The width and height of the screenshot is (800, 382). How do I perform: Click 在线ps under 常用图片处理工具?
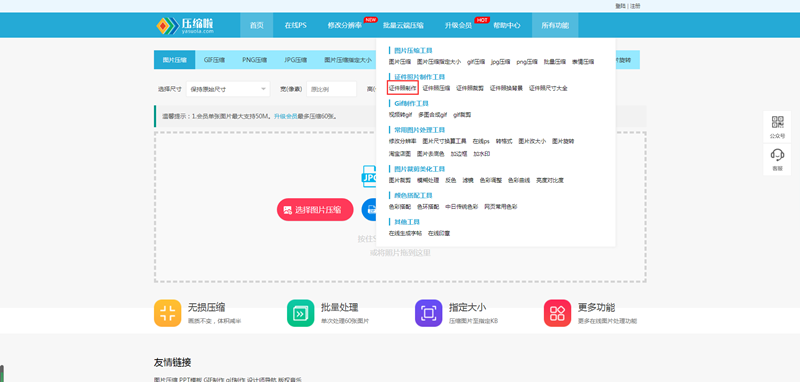[x=481, y=141]
